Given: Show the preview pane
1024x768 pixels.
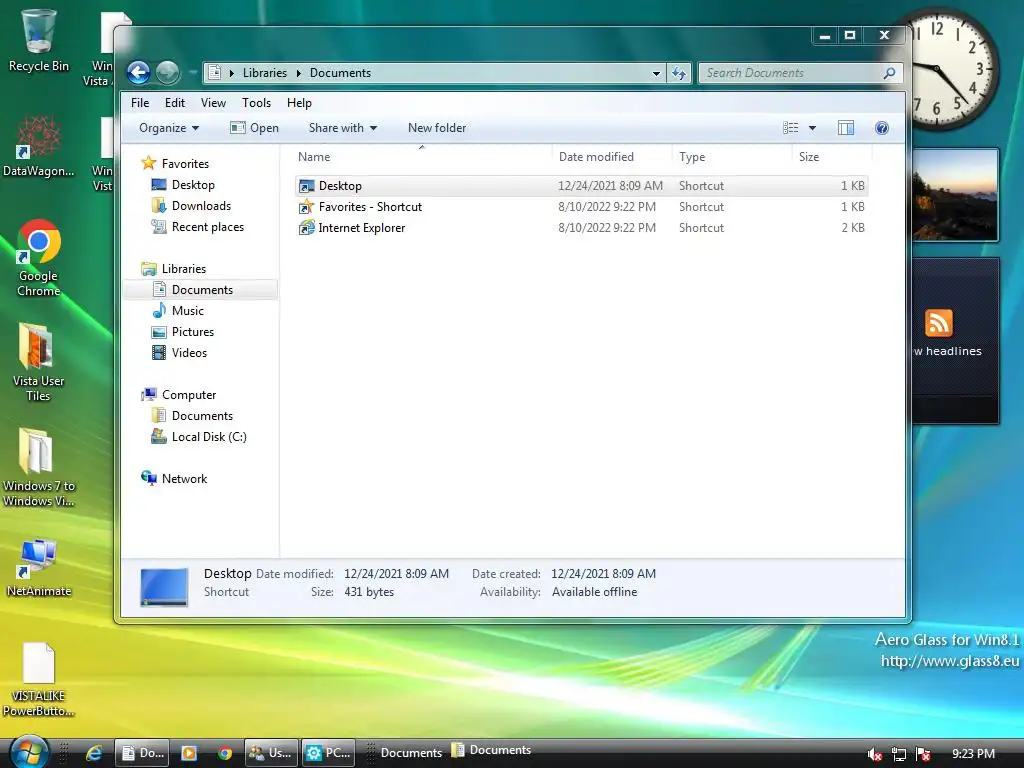Looking at the screenshot, I should point(846,128).
